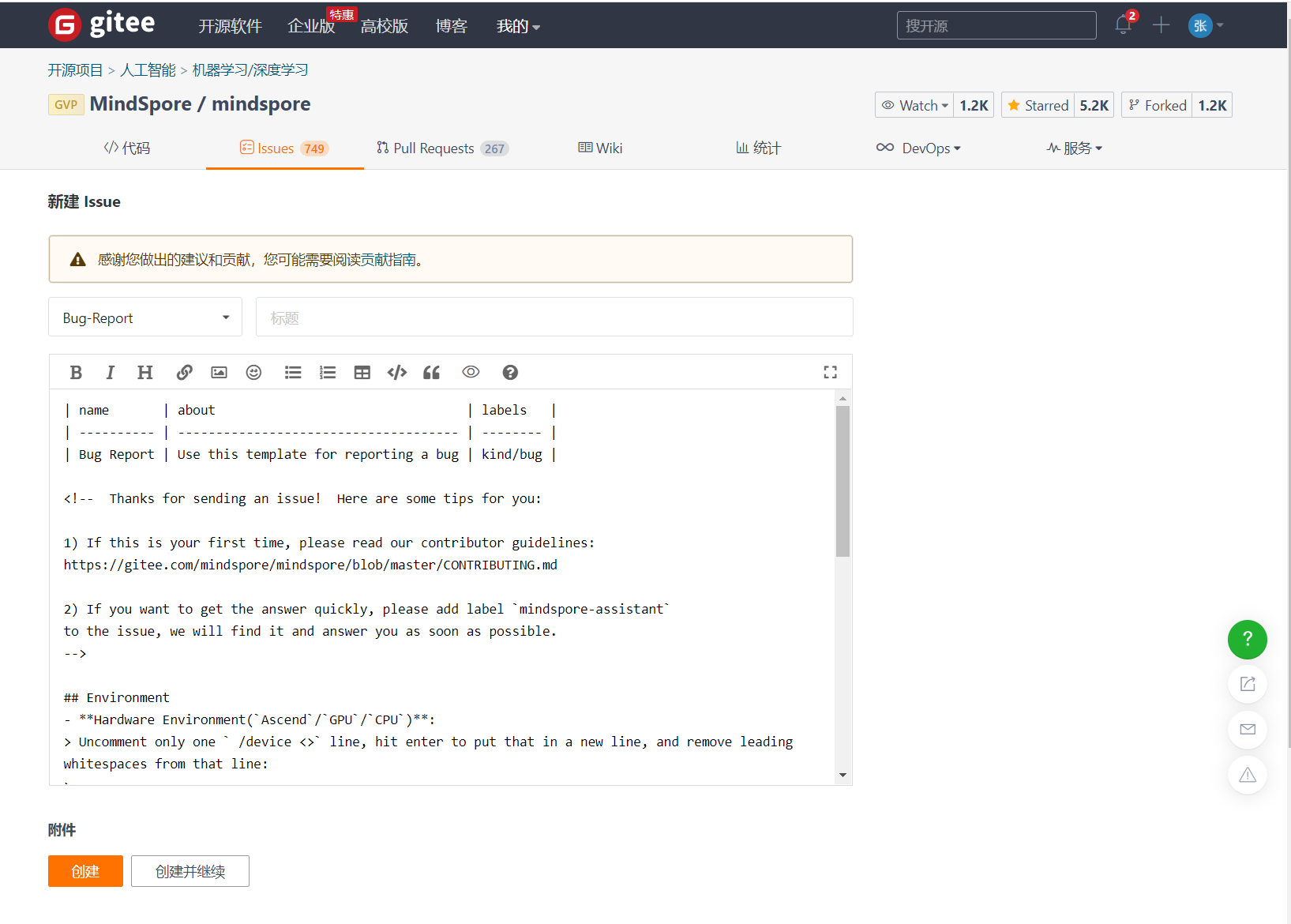
Task: Open the mindspore repository link
Action: [261, 104]
